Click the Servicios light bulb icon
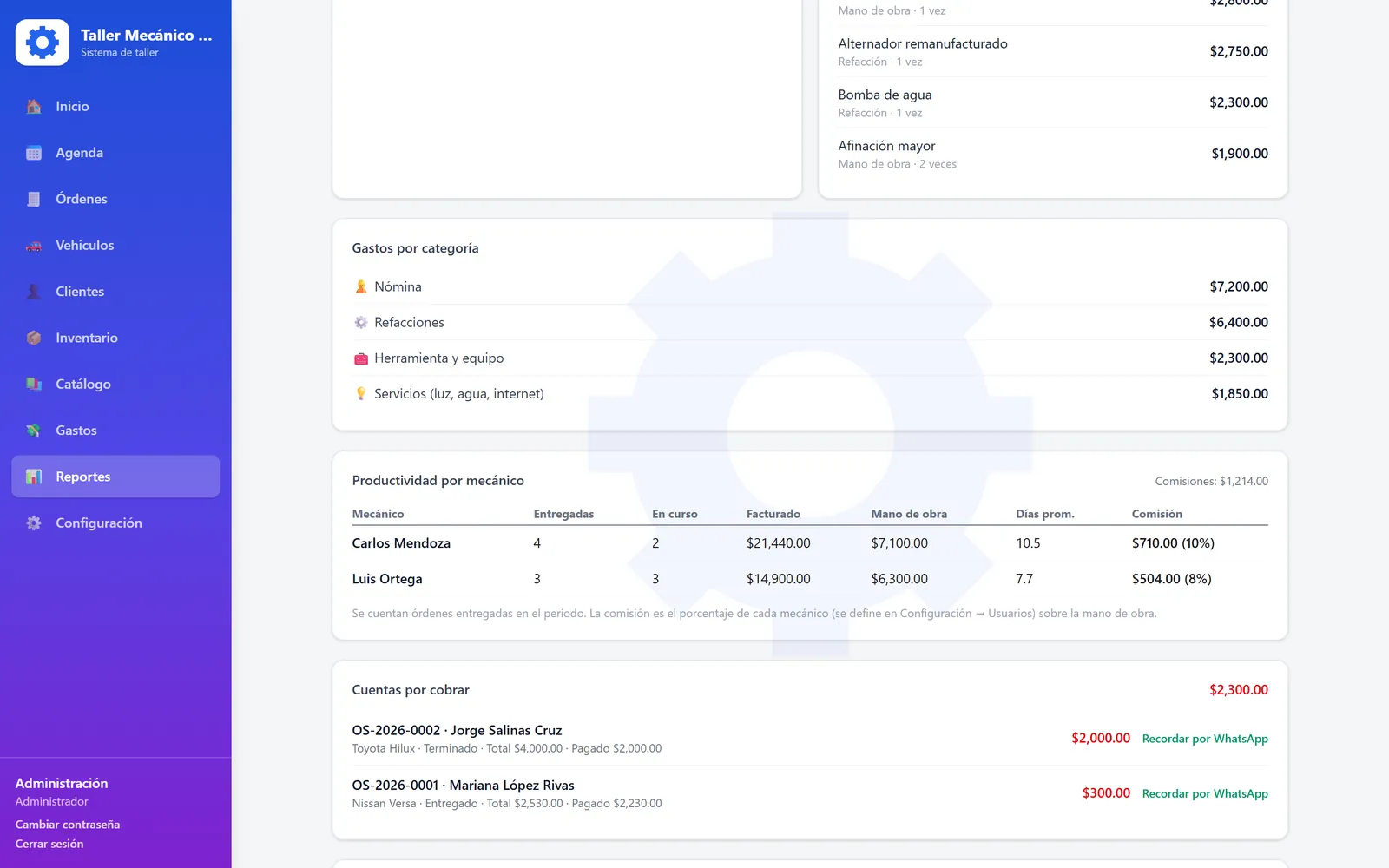 [x=361, y=393]
